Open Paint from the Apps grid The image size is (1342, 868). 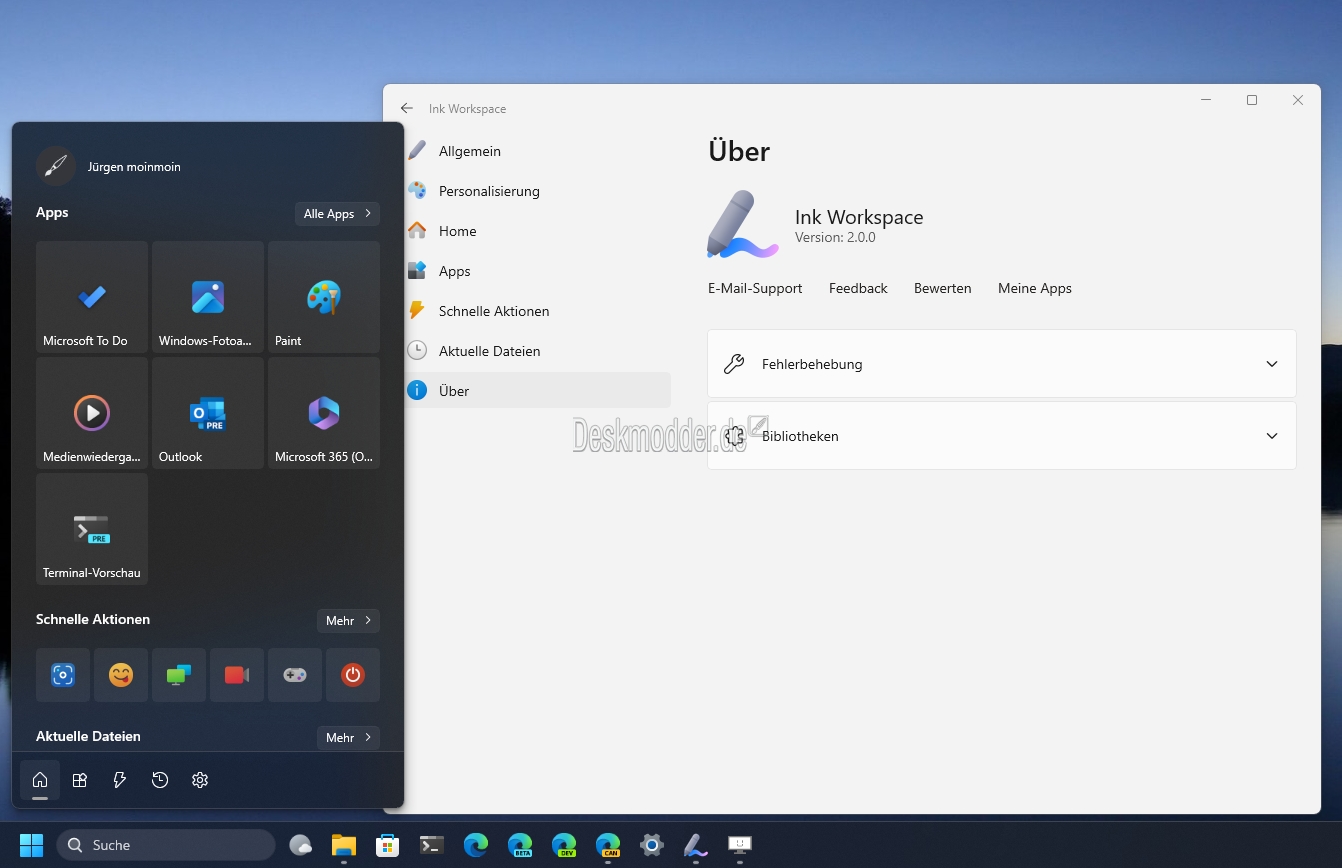(324, 297)
